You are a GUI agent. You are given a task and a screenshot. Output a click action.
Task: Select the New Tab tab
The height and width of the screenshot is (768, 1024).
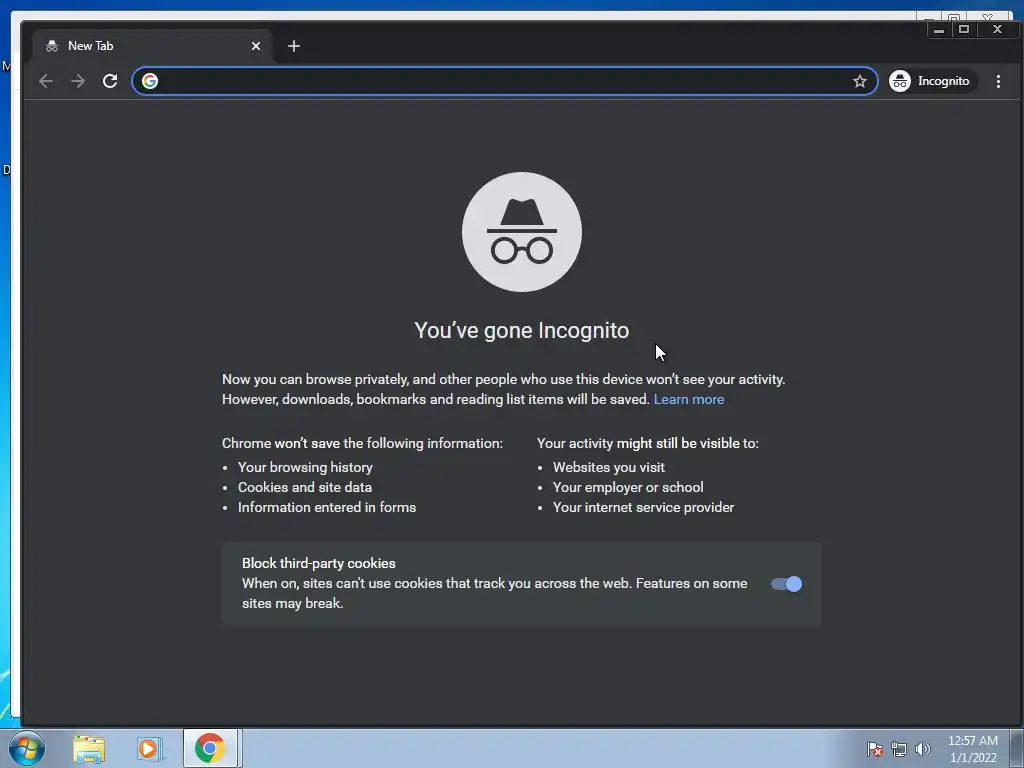[152, 46]
